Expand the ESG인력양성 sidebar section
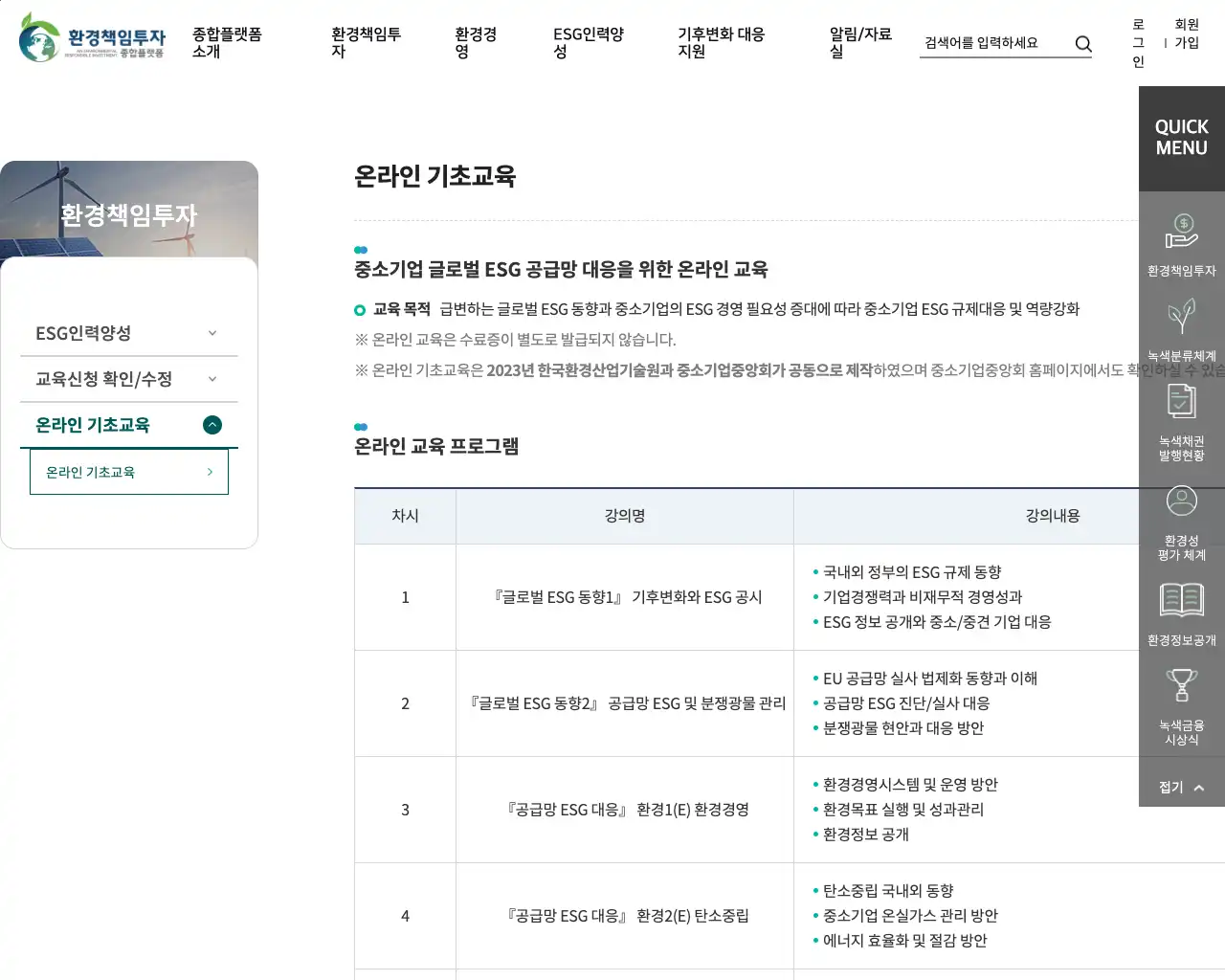Image resolution: width=1225 pixels, height=980 pixels. [128, 333]
